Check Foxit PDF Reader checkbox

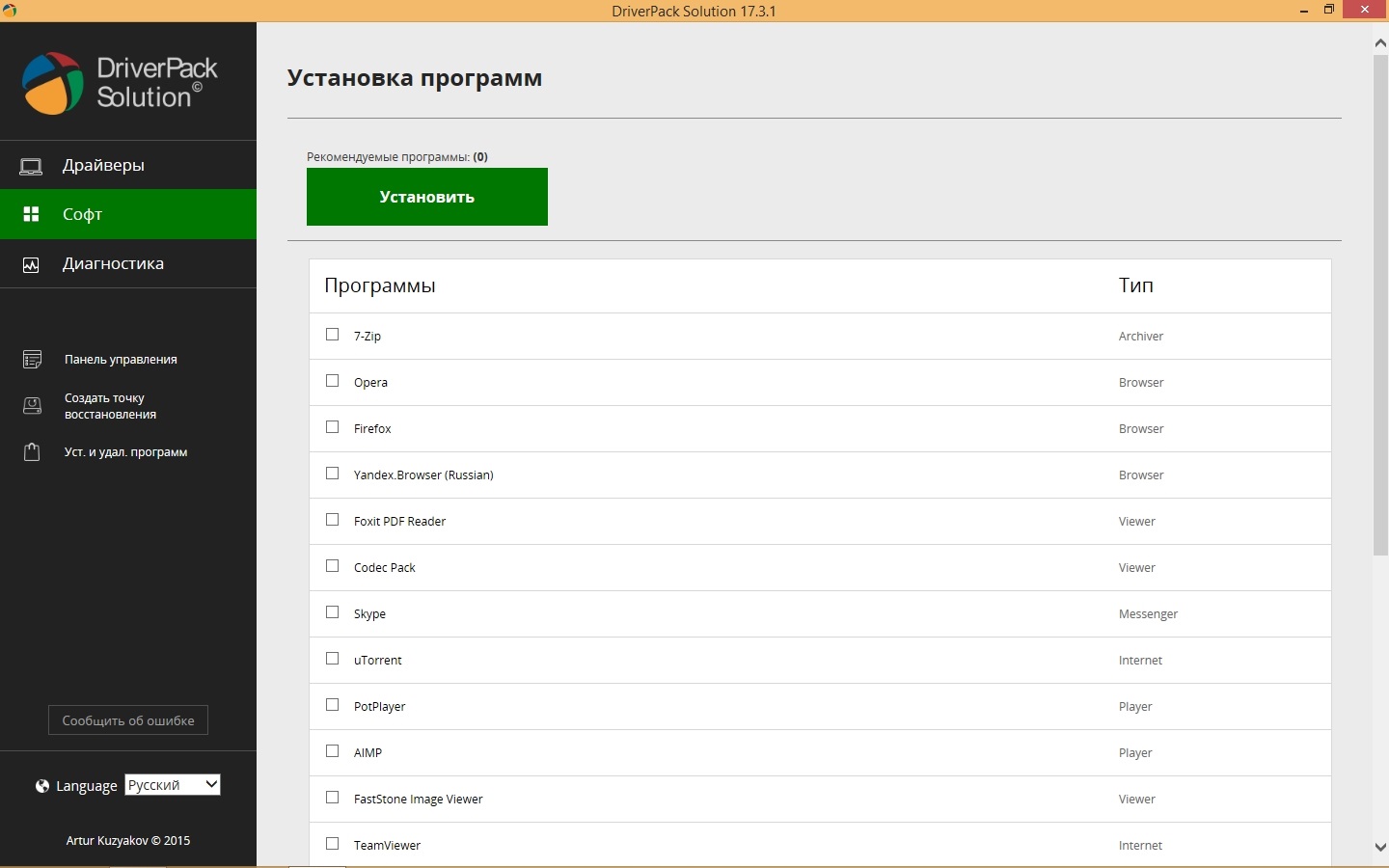[333, 520]
